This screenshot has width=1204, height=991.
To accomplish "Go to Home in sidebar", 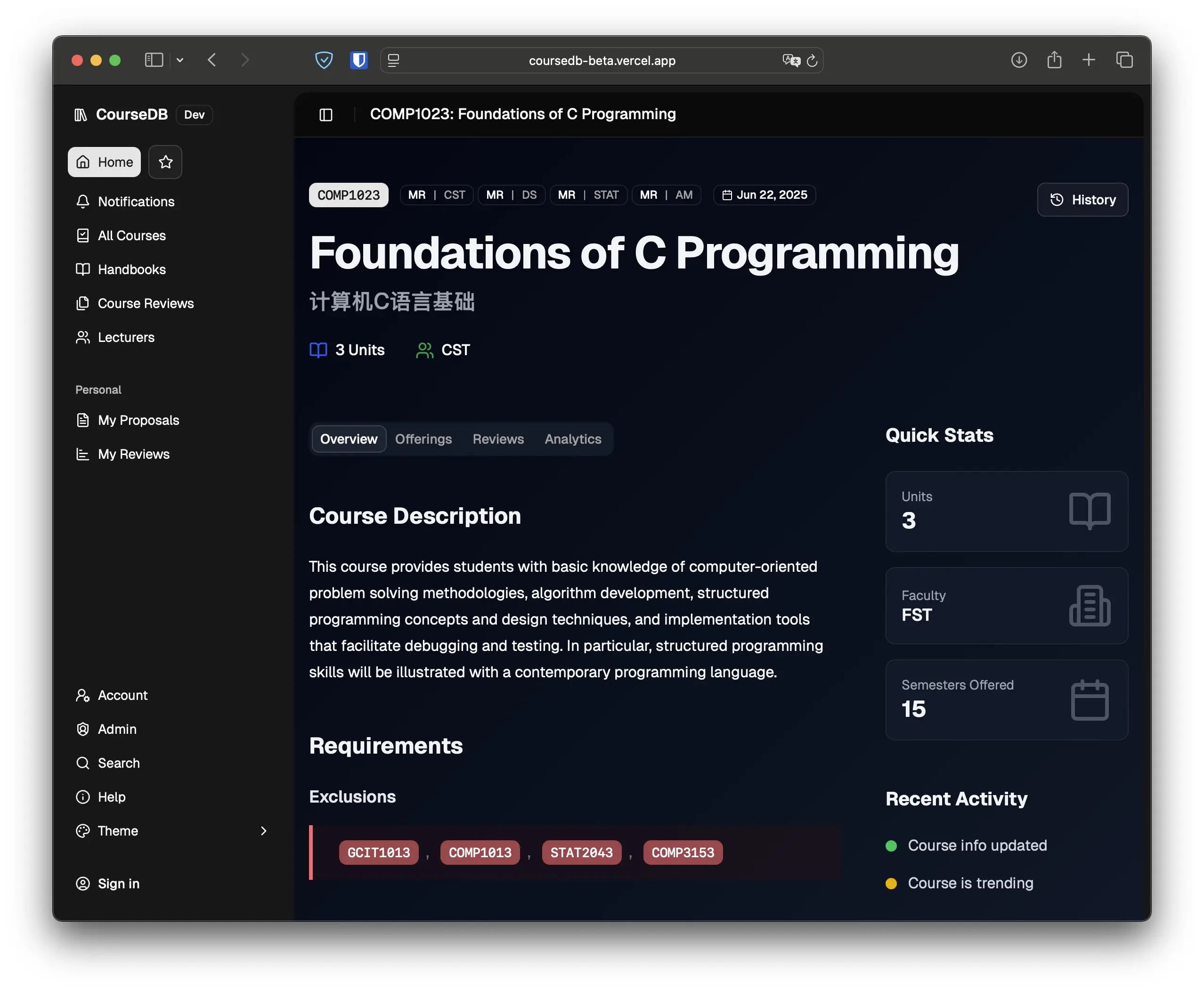I will 105,162.
